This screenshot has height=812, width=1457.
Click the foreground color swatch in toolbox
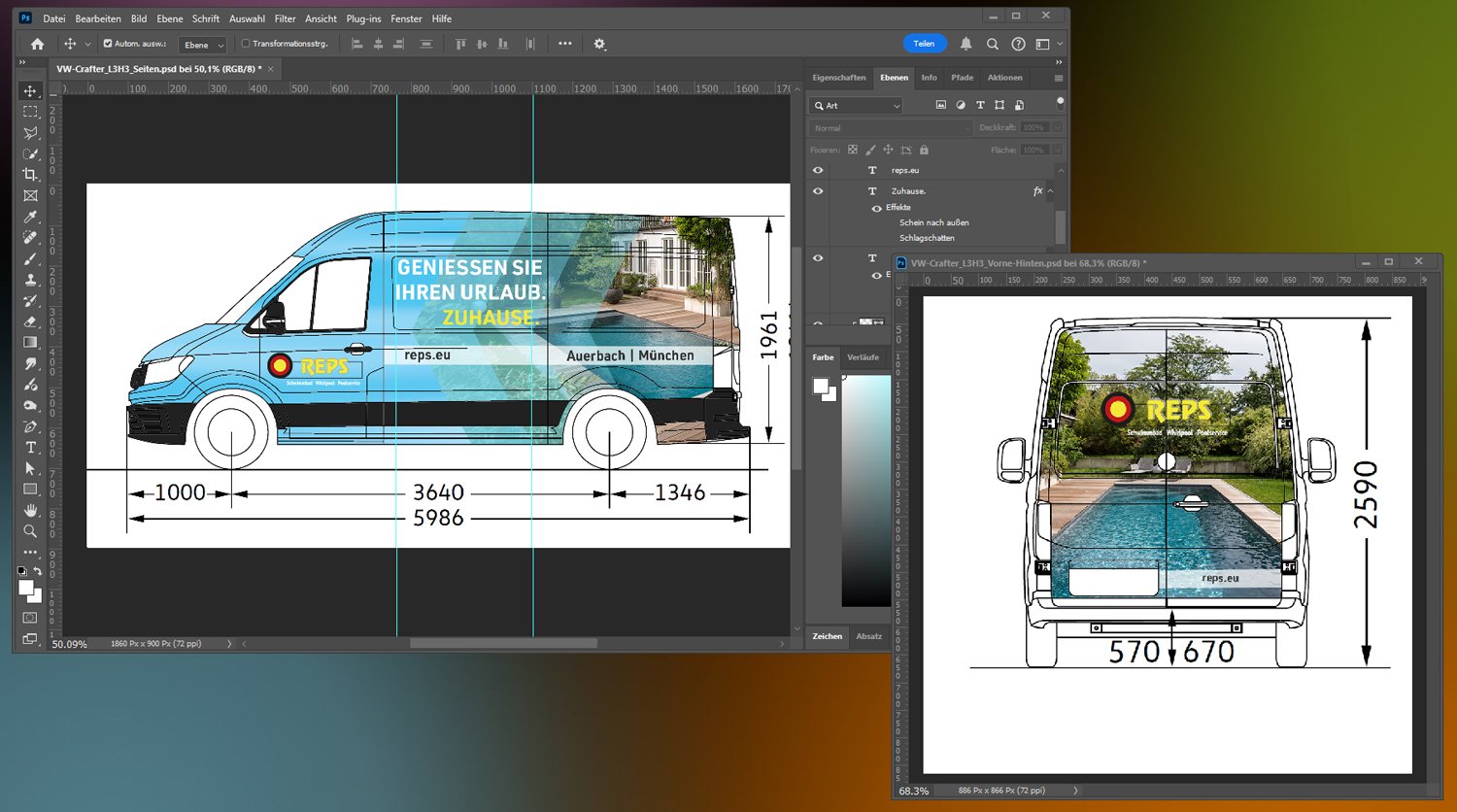(26, 589)
